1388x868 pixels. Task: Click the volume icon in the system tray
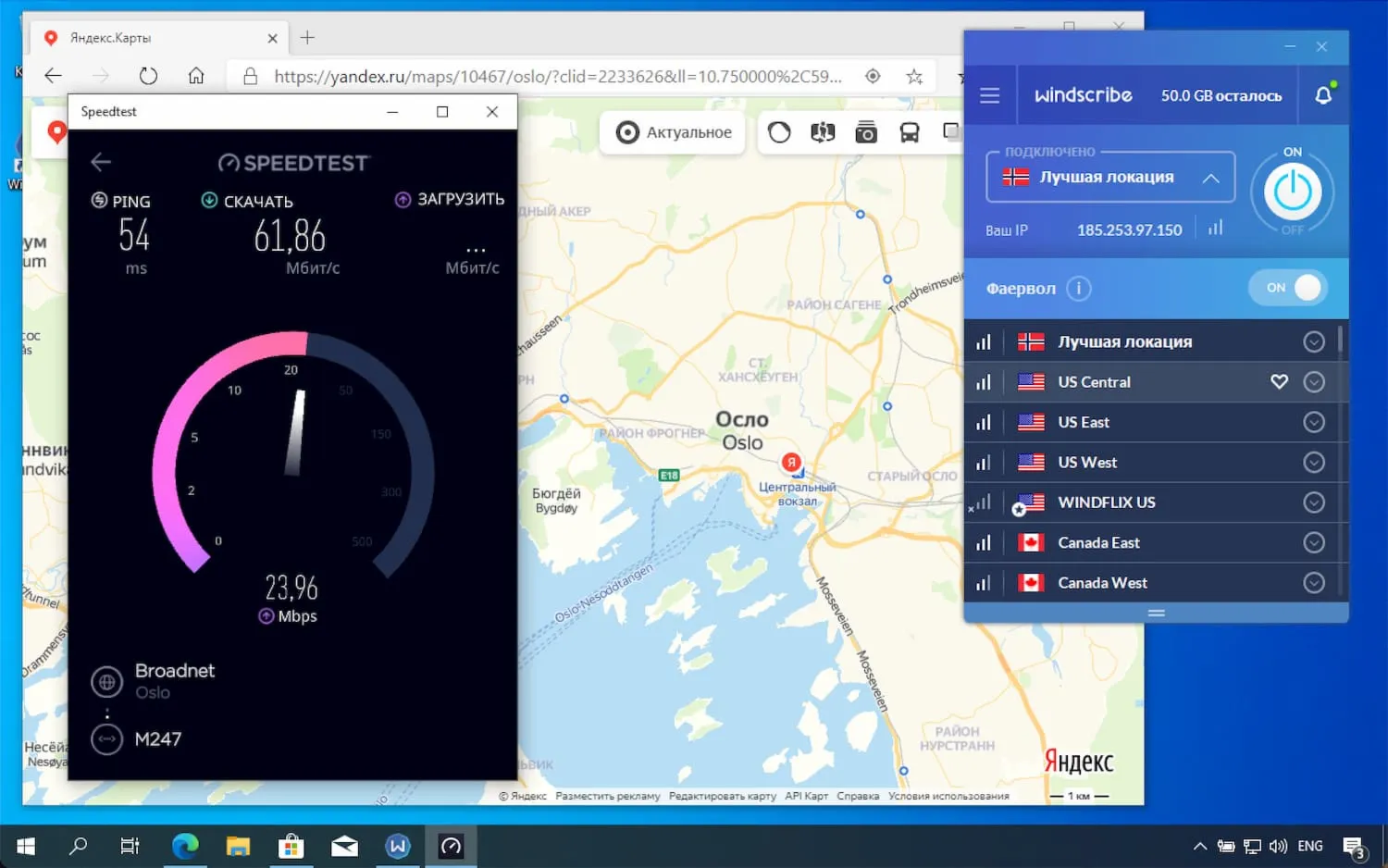coord(1279,846)
